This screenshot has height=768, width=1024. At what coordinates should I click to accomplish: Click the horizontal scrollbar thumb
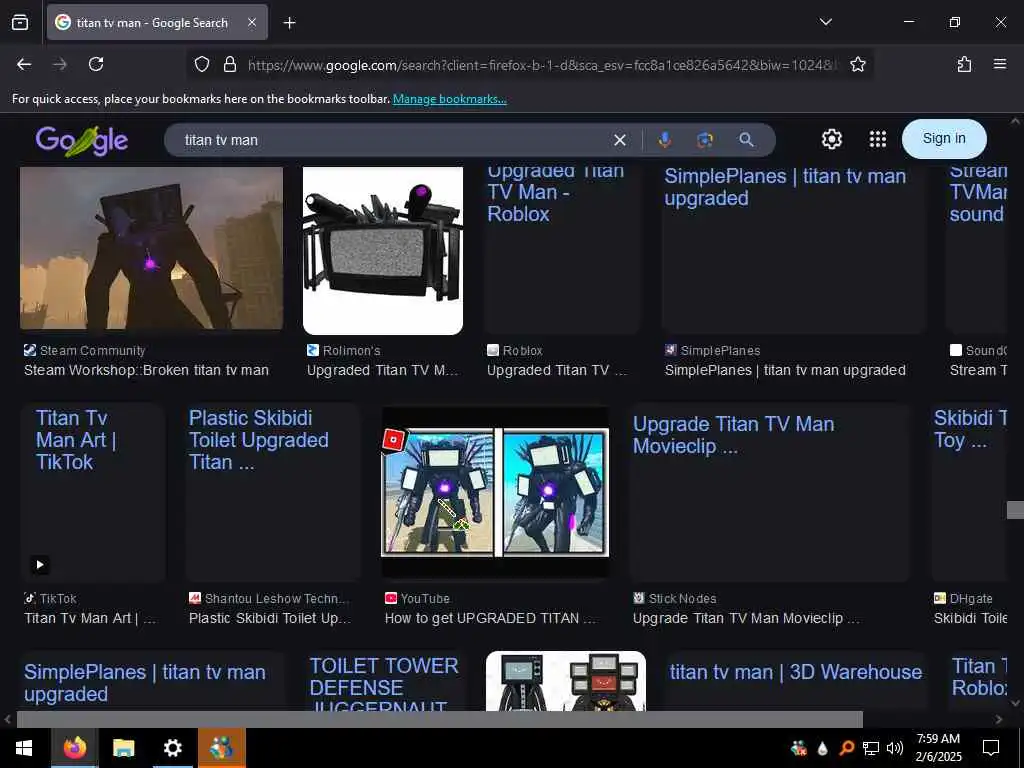point(440,720)
